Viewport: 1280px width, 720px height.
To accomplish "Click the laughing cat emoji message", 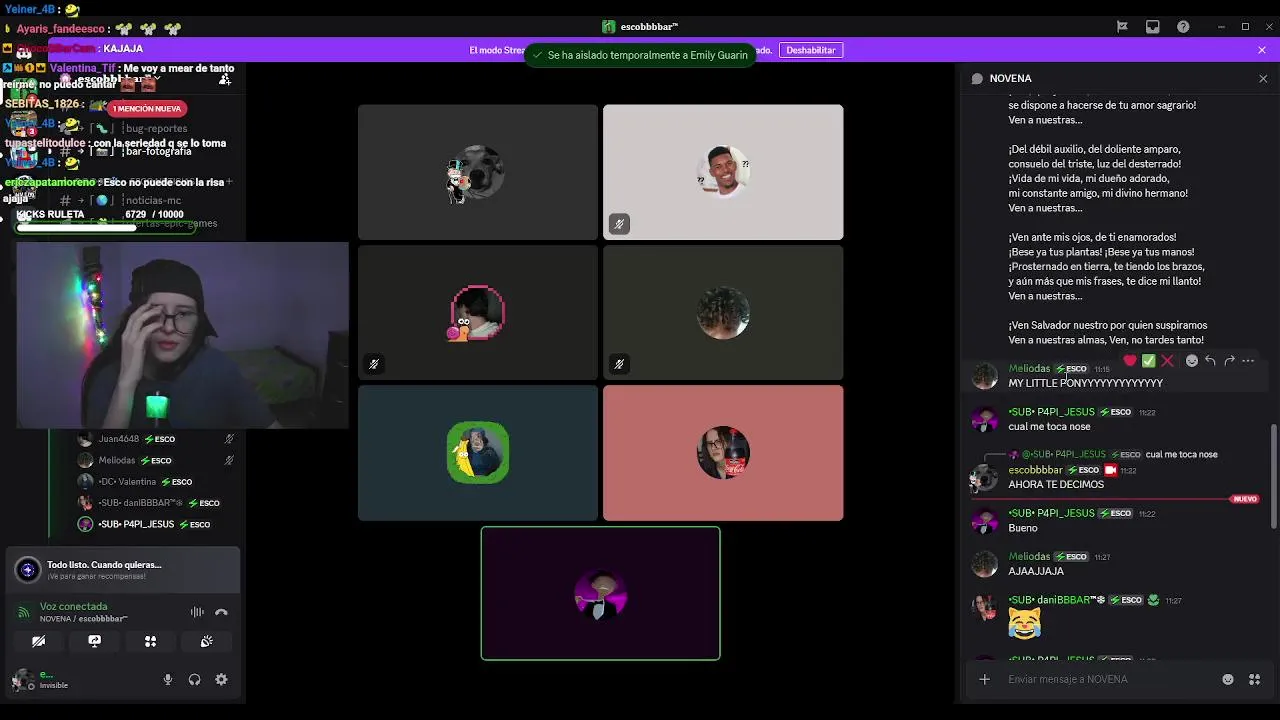I will [1024, 624].
